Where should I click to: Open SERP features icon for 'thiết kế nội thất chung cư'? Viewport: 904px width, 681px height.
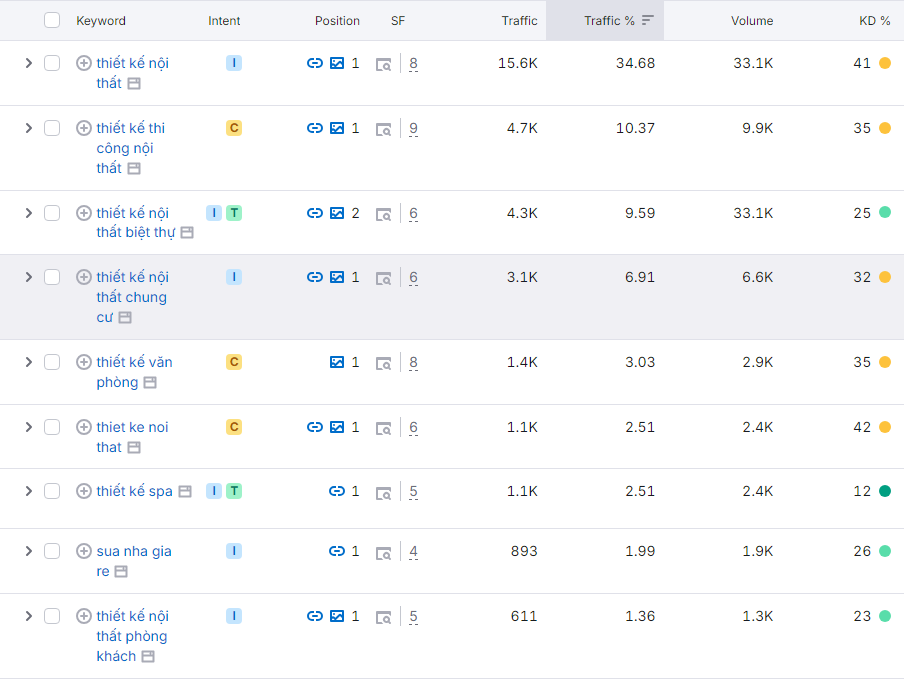click(x=384, y=278)
